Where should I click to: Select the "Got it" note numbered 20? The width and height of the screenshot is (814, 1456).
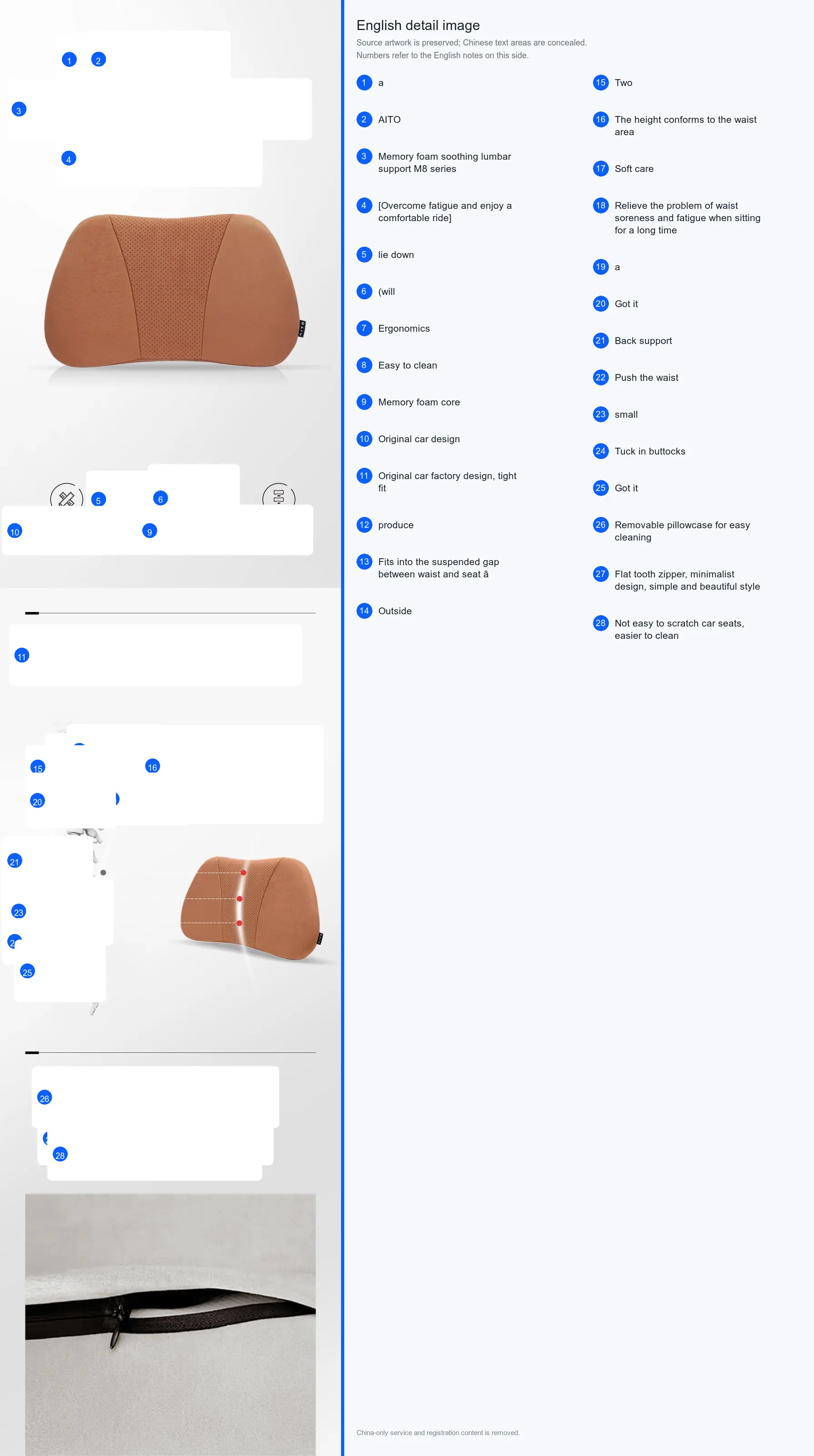point(626,303)
